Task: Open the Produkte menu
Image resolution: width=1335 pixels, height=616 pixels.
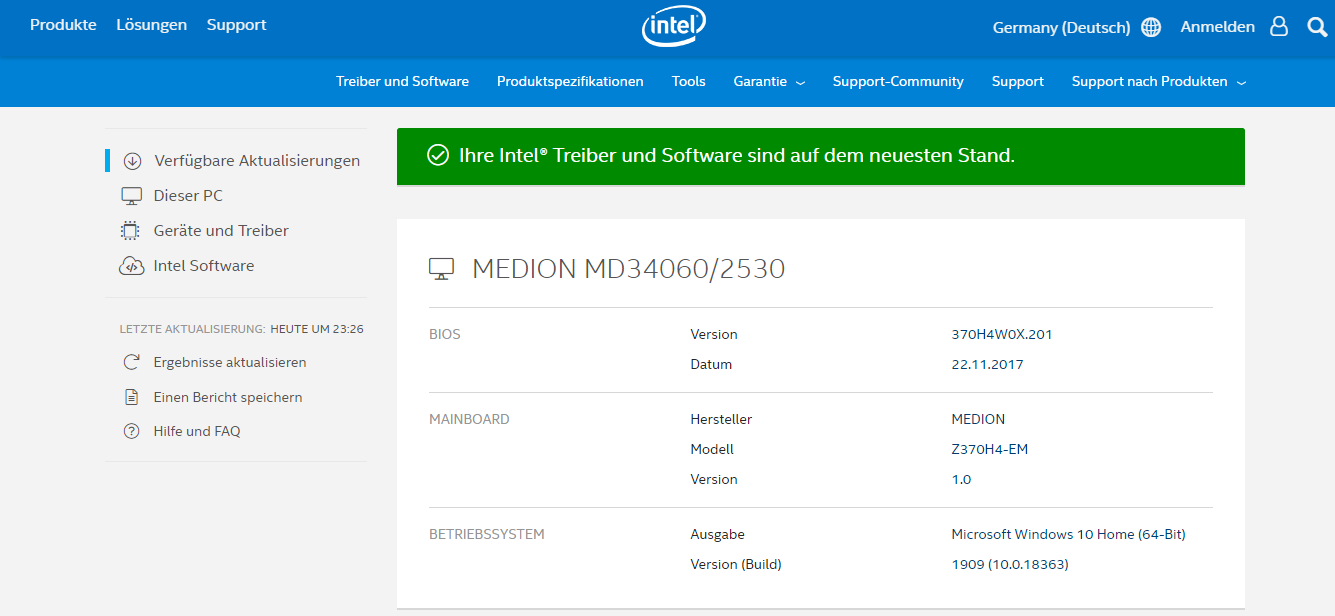Action: (x=63, y=25)
